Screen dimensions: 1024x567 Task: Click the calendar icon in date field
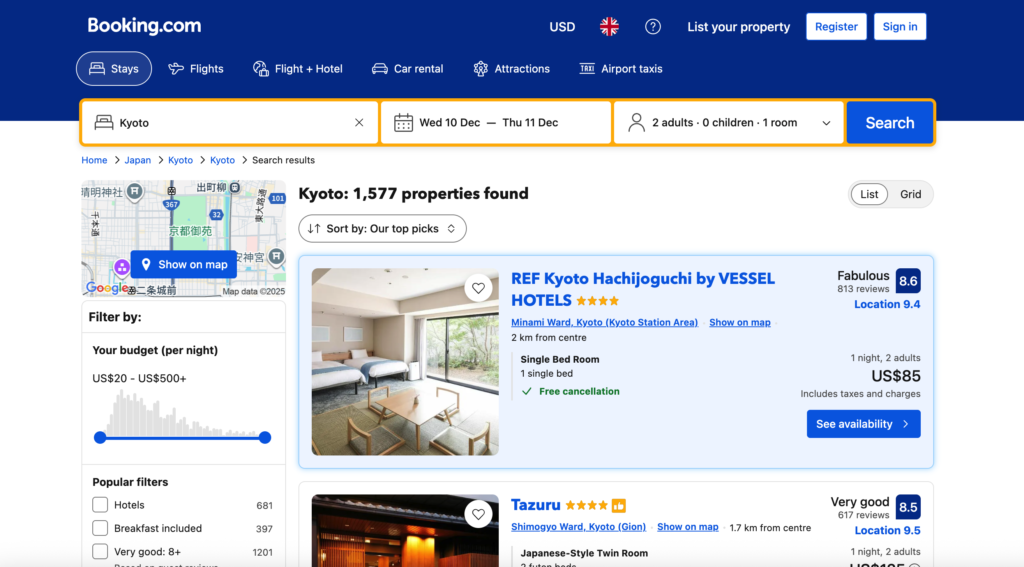(x=403, y=123)
